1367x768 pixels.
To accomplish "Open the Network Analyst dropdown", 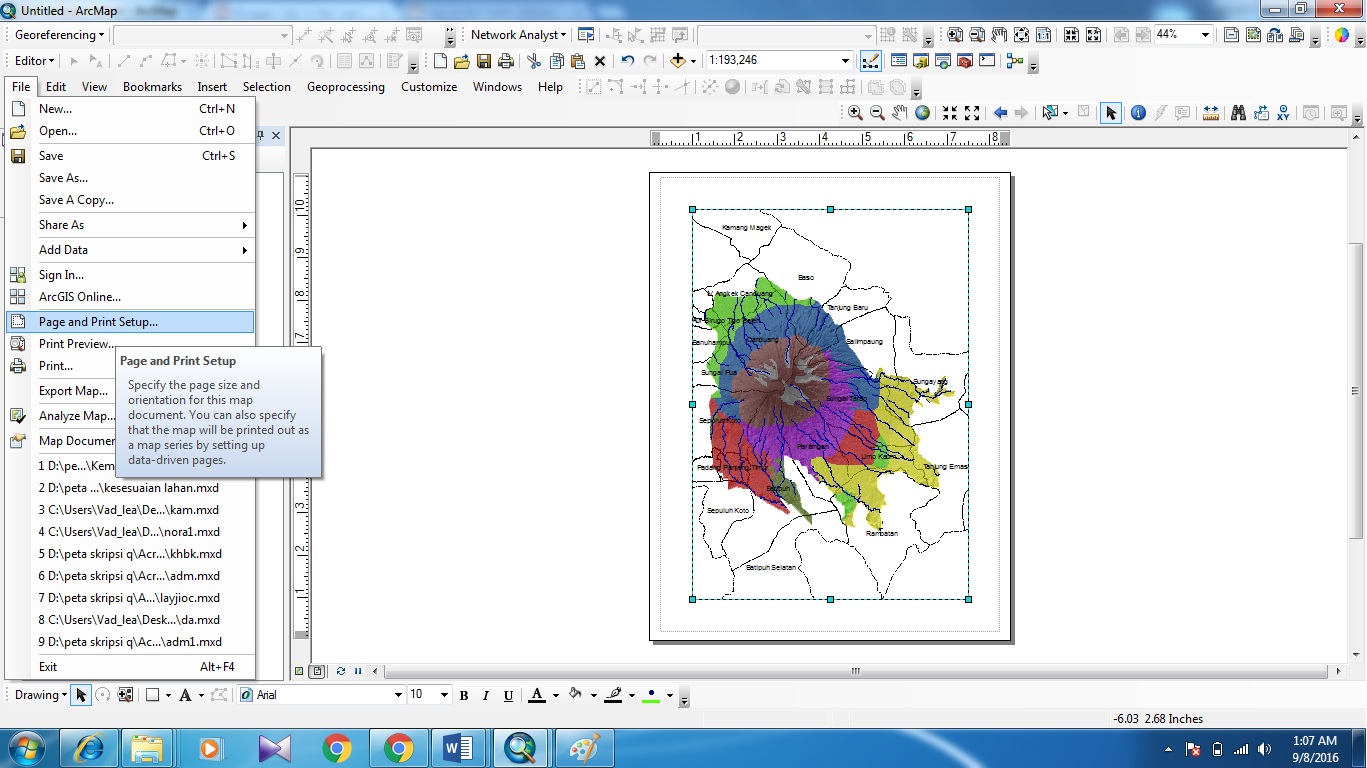I will [516, 34].
